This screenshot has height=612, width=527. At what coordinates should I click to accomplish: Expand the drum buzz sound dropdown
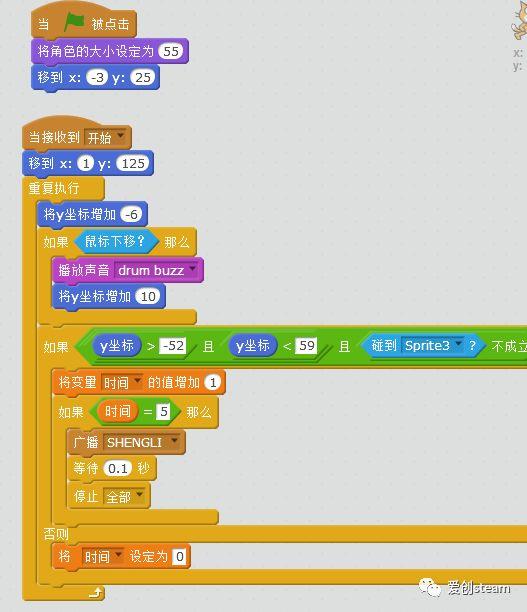click(x=192, y=269)
